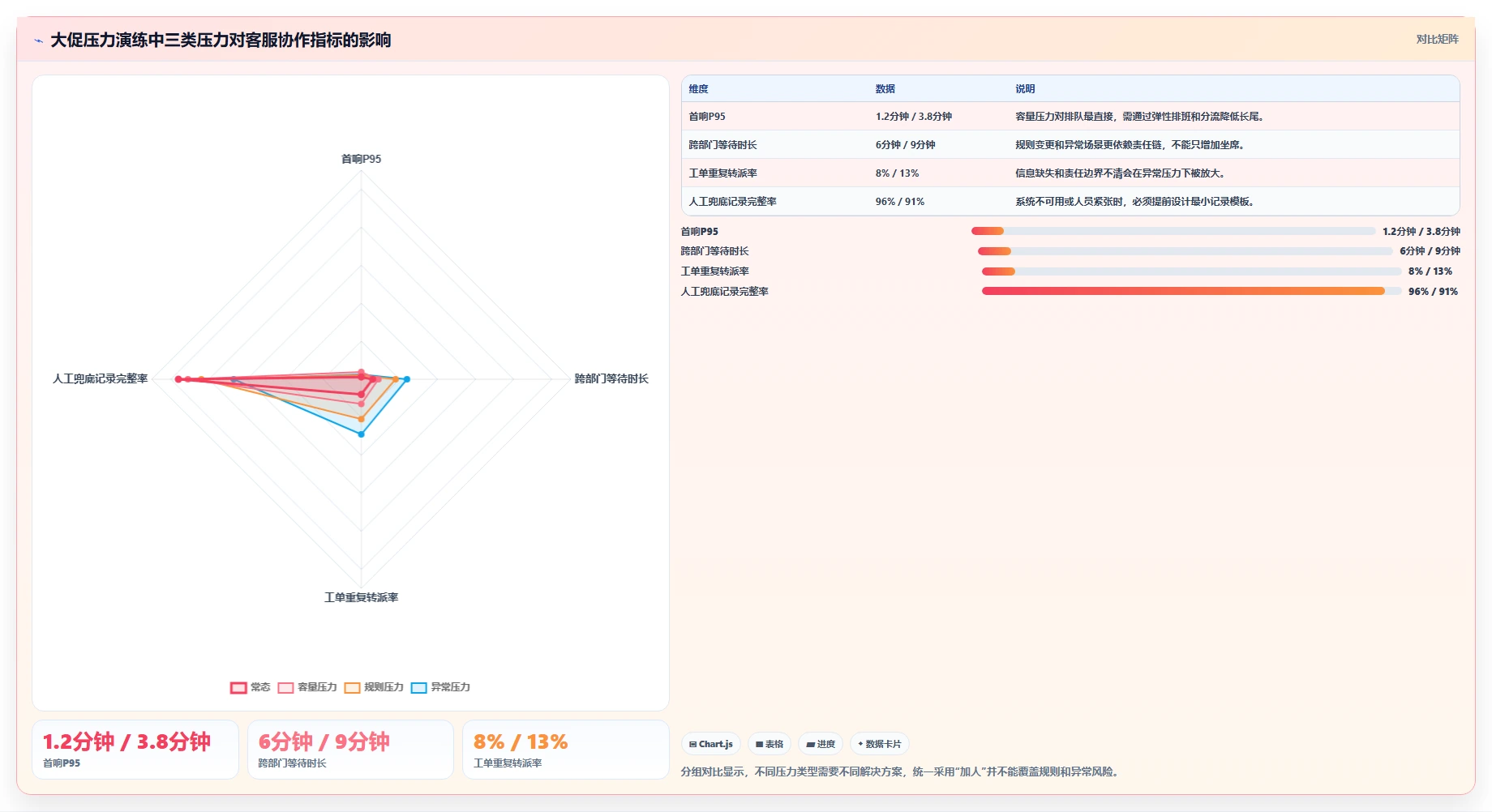
Task: Click the 跨部门等待时长 progress bar
Action: pos(1185,251)
